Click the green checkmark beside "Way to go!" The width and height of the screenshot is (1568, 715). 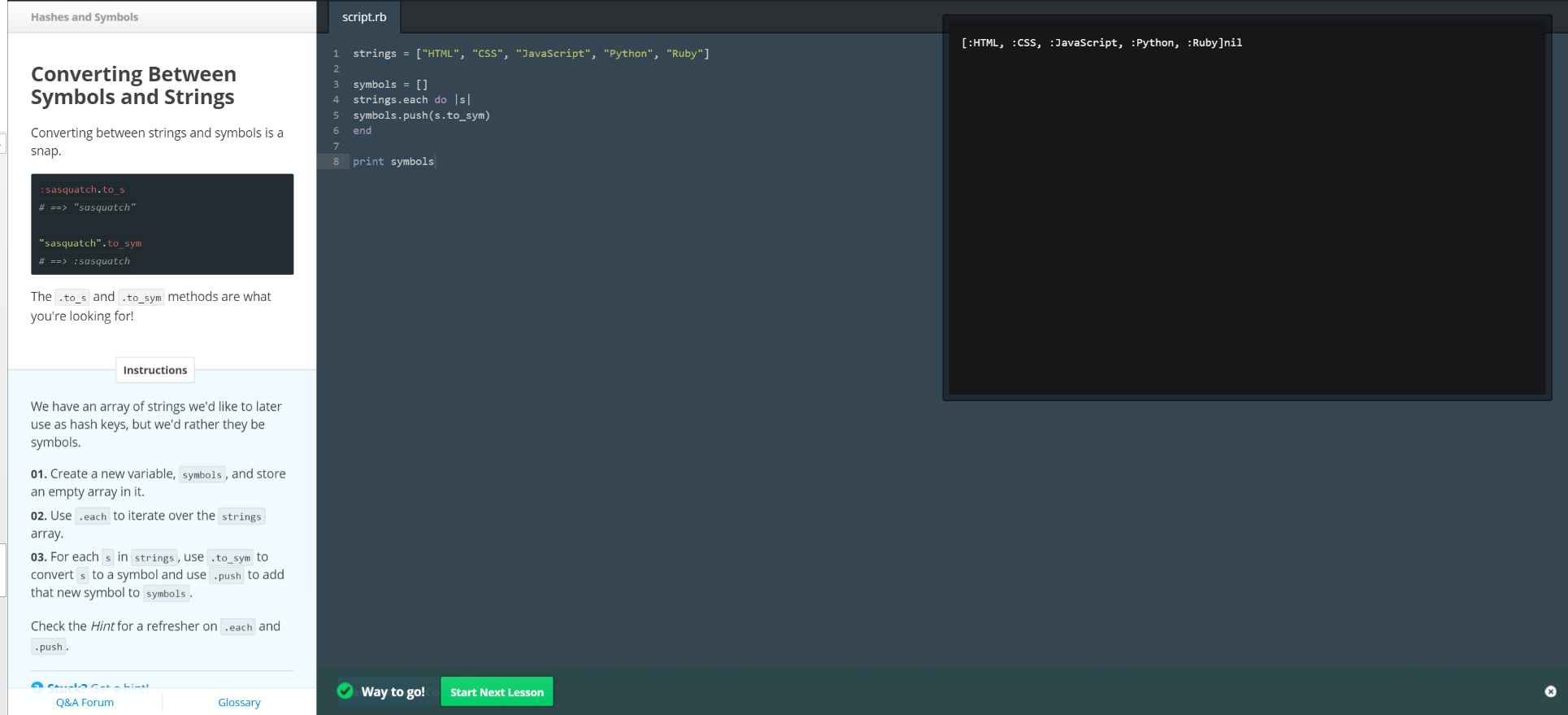(x=345, y=691)
